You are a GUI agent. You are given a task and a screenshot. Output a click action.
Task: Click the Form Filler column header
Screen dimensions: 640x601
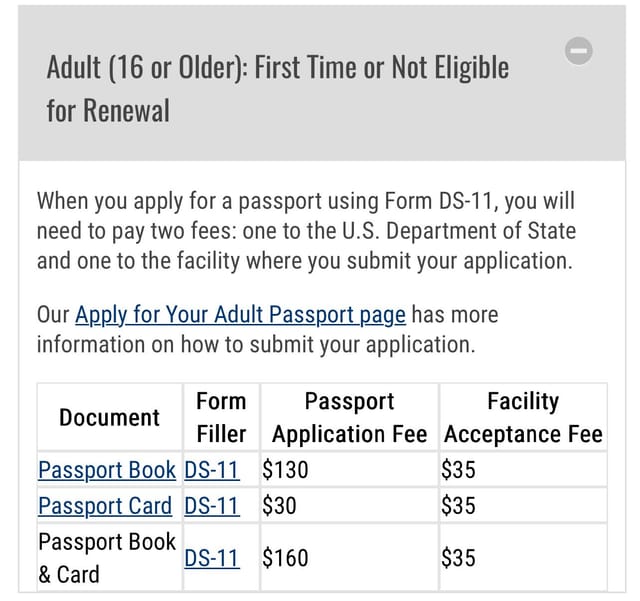point(221,417)
